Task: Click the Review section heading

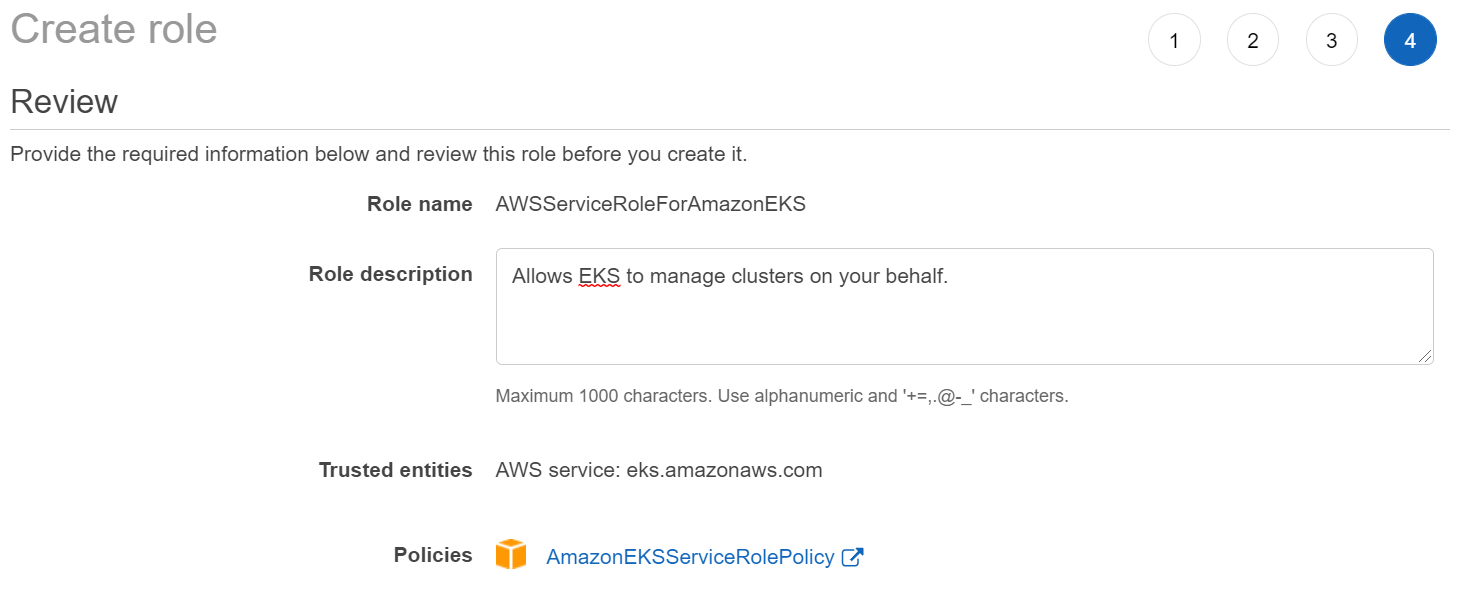Action: tap(64, 102)
